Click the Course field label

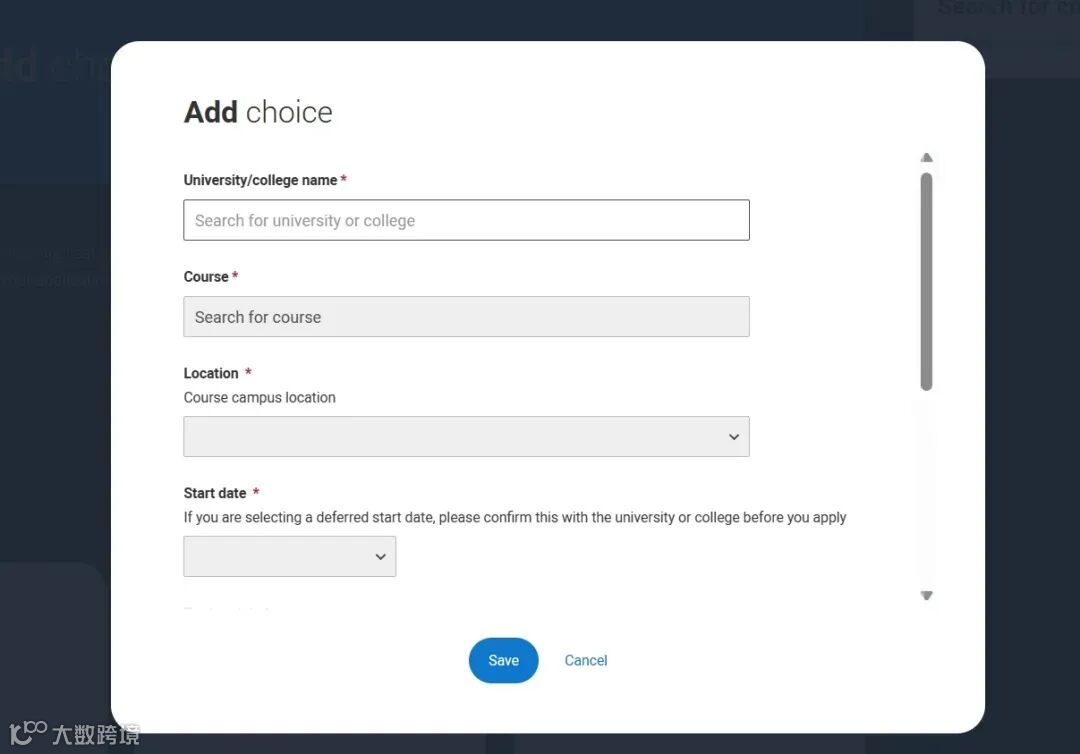206,276
